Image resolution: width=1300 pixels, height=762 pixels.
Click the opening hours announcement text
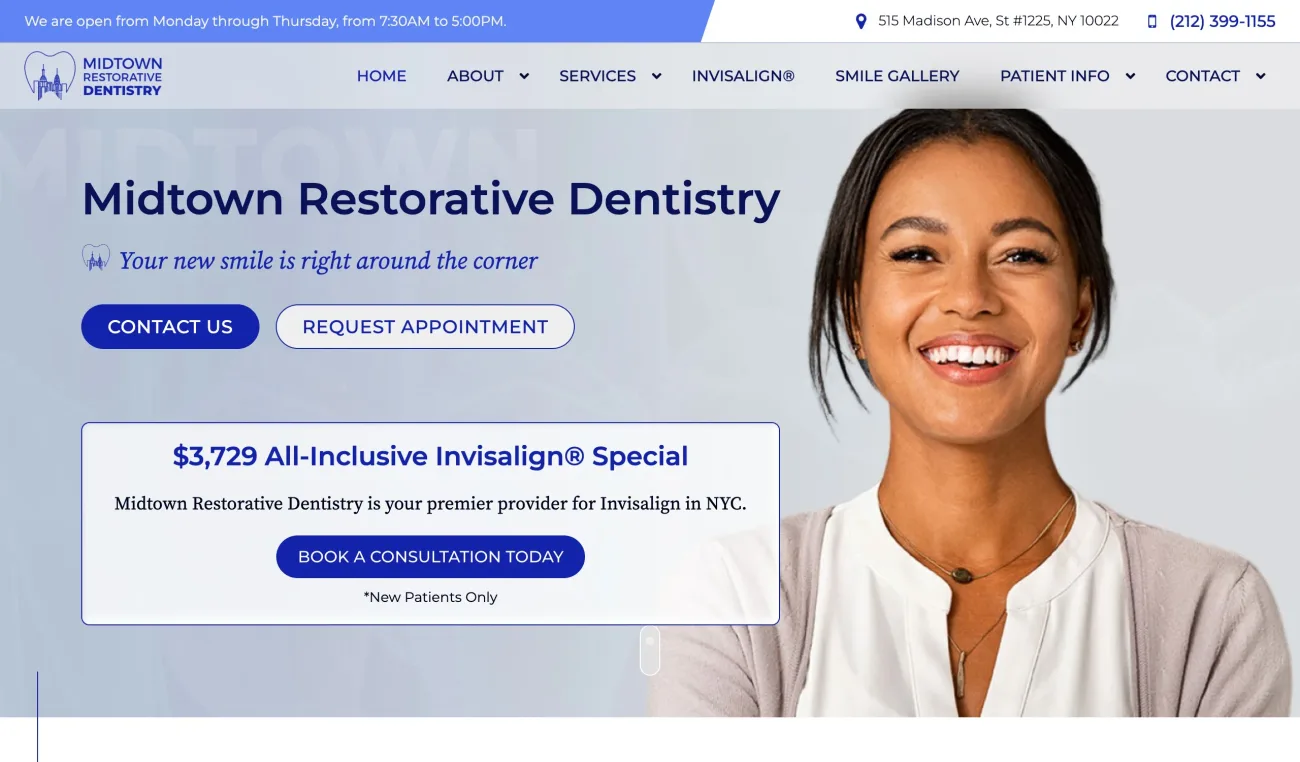pyautogui.click(x=265, y=21)
